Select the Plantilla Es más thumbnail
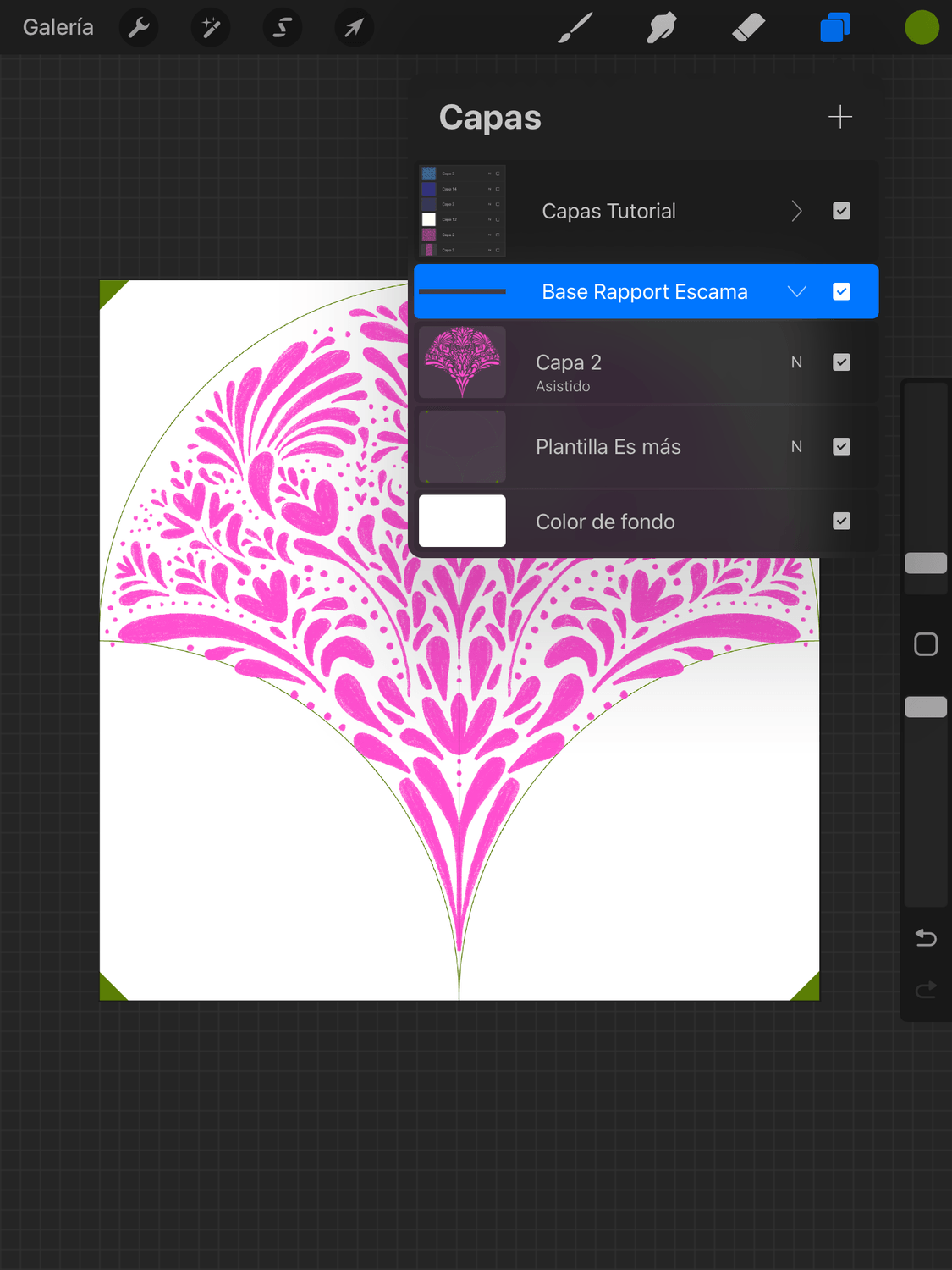This screenshot has height=1270, width=952. tap(462, 446)
